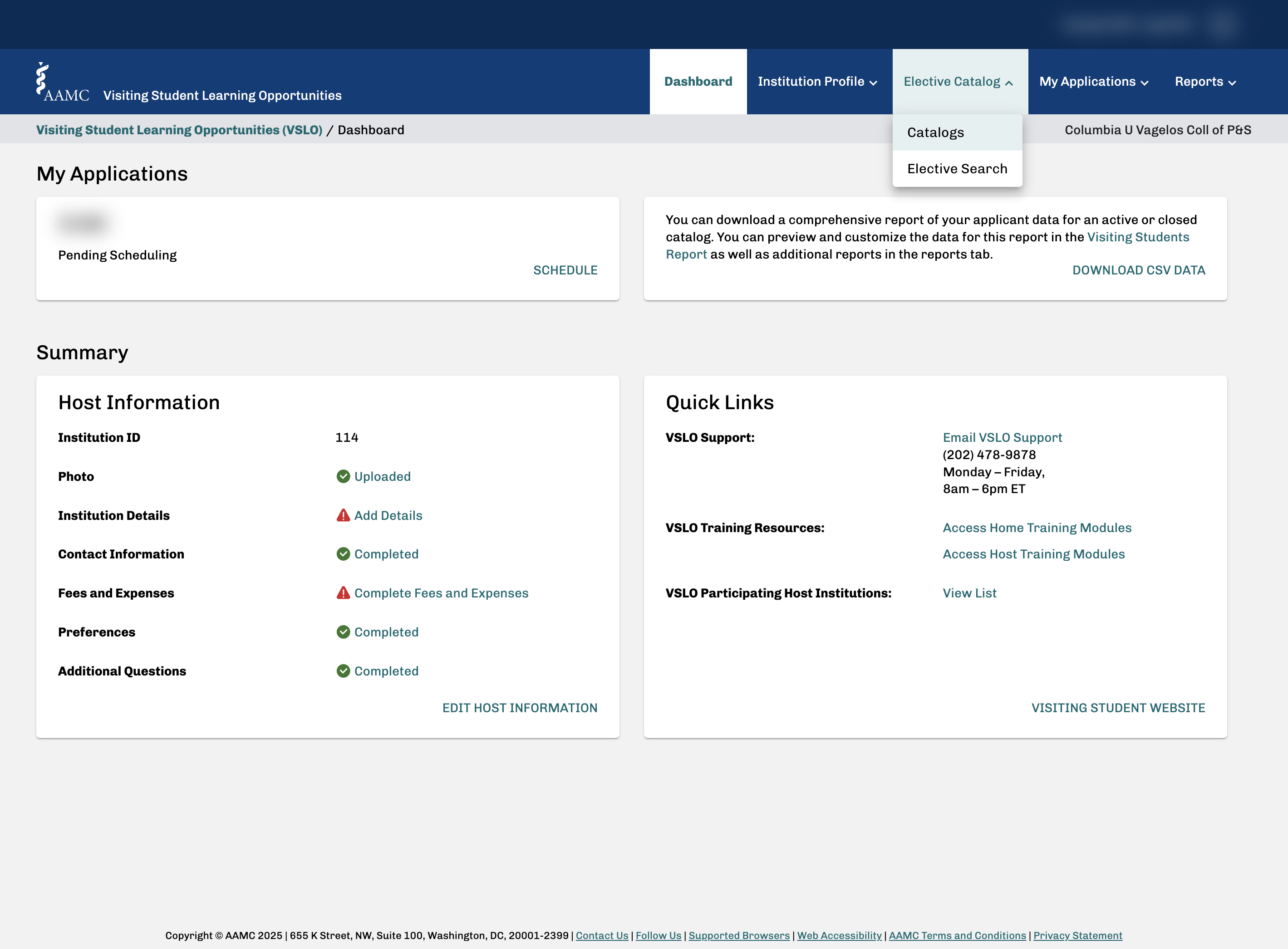Open the Visiting Students Report link
The image size is (1288, 949).
(x=1137, y=237)
